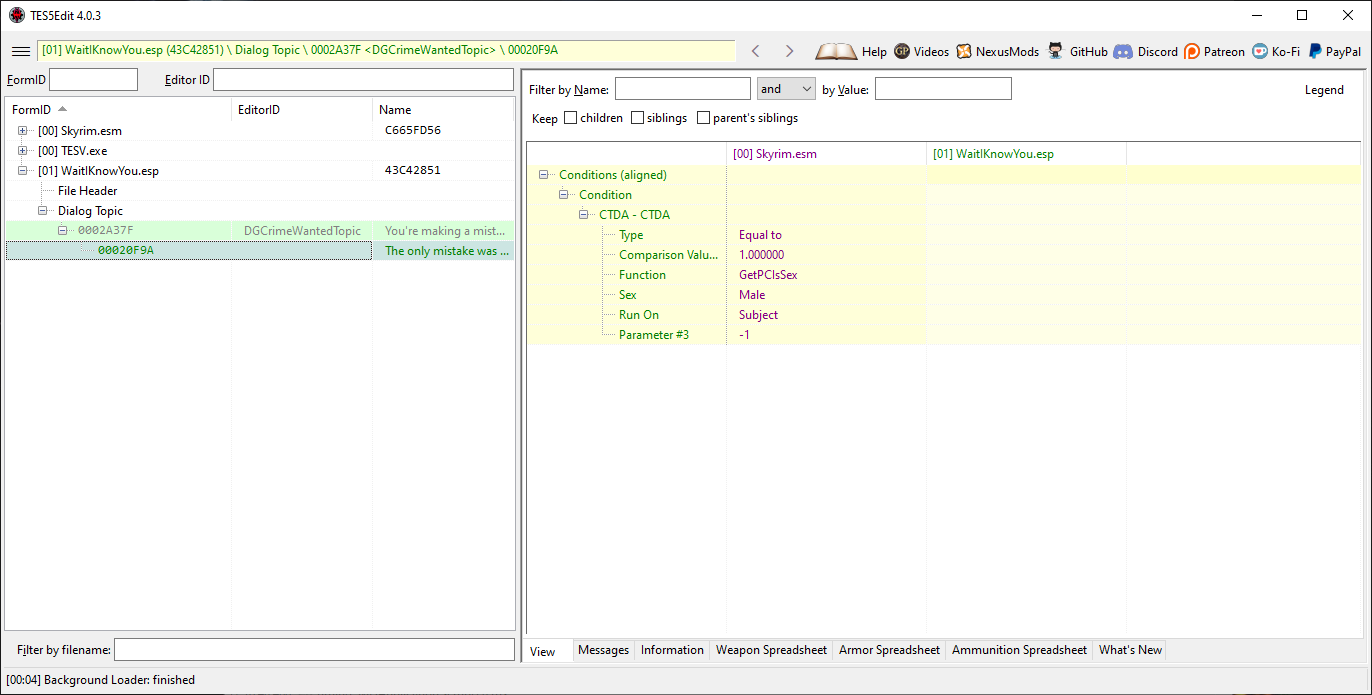Open the Discord icon
Viewport: 1372px width, 695px height.
pos(1123,51)
